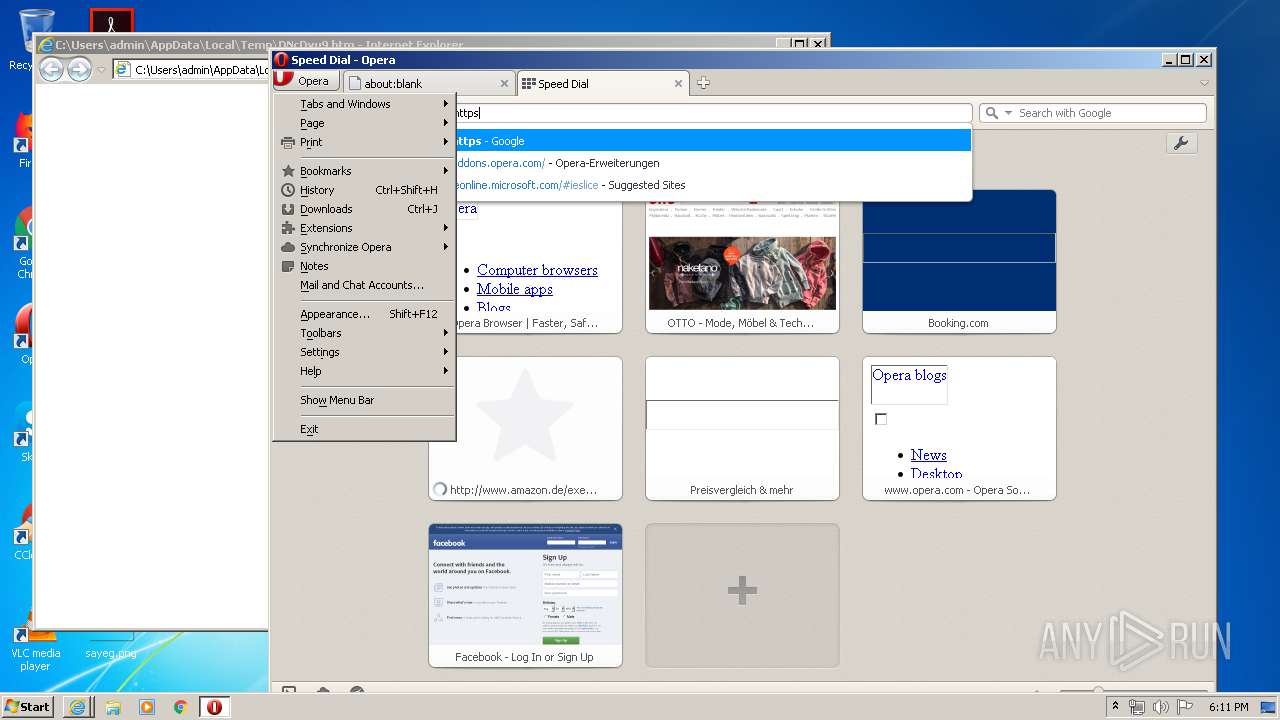Click the search magnifier engine selector
Image resolution: width=1280 pixels, height=720 pixels.
[x=998, y=113]
